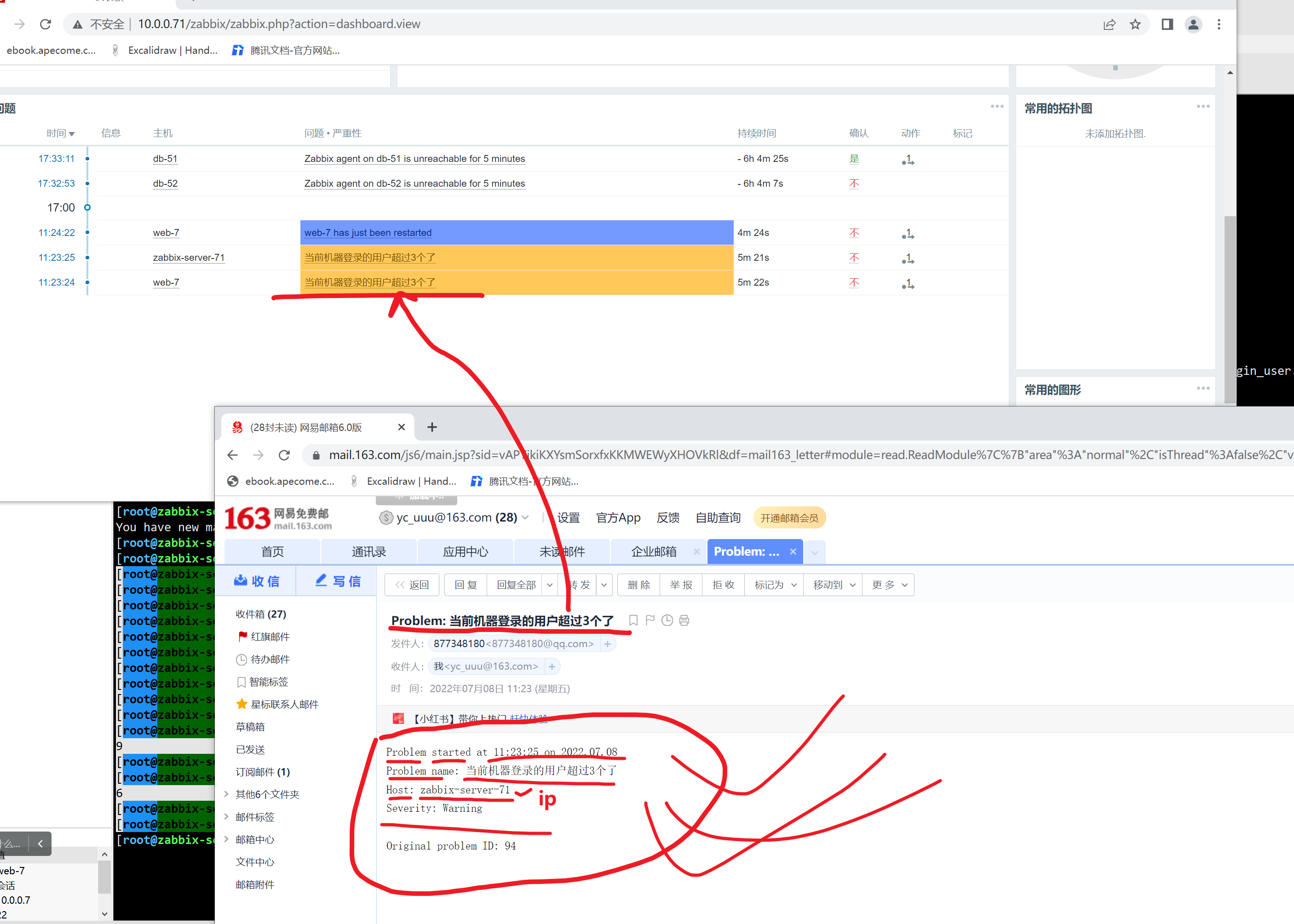Click the 删除 button to delete email

pos(638,585)
